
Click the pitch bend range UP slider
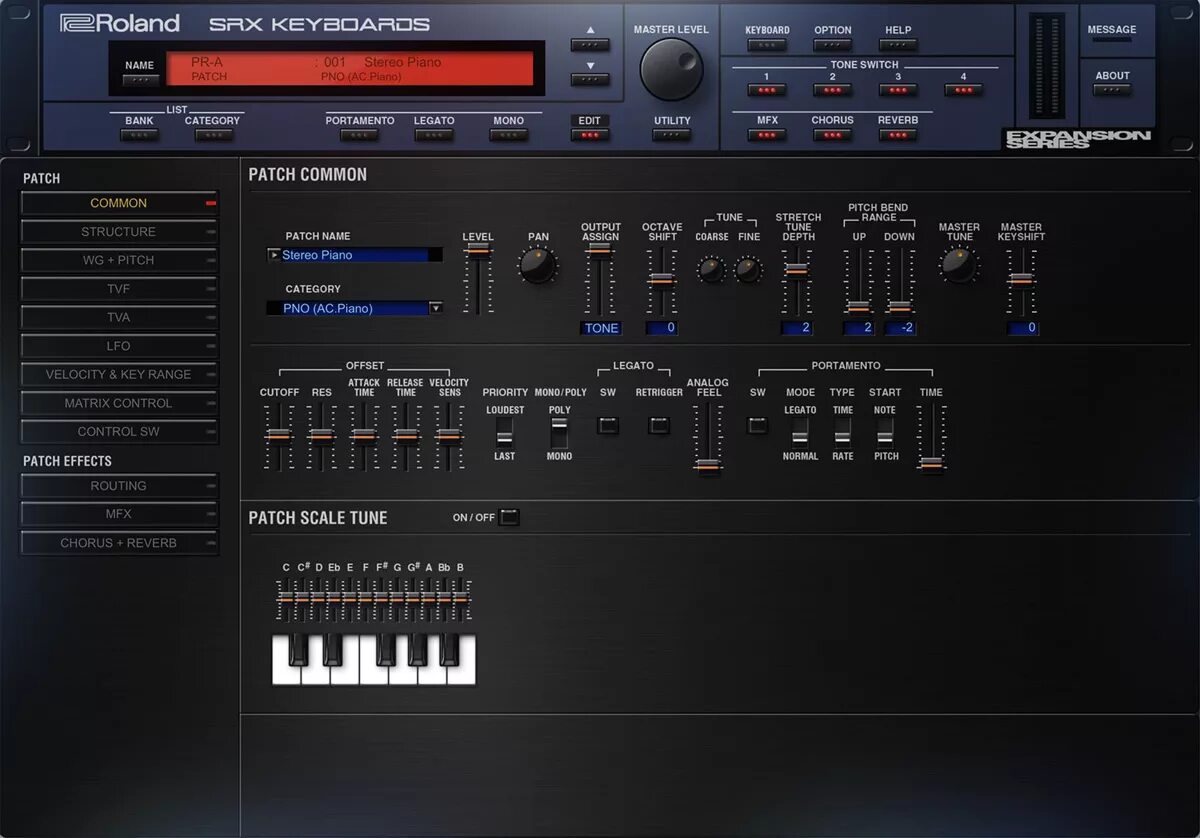tap(858, 280)
